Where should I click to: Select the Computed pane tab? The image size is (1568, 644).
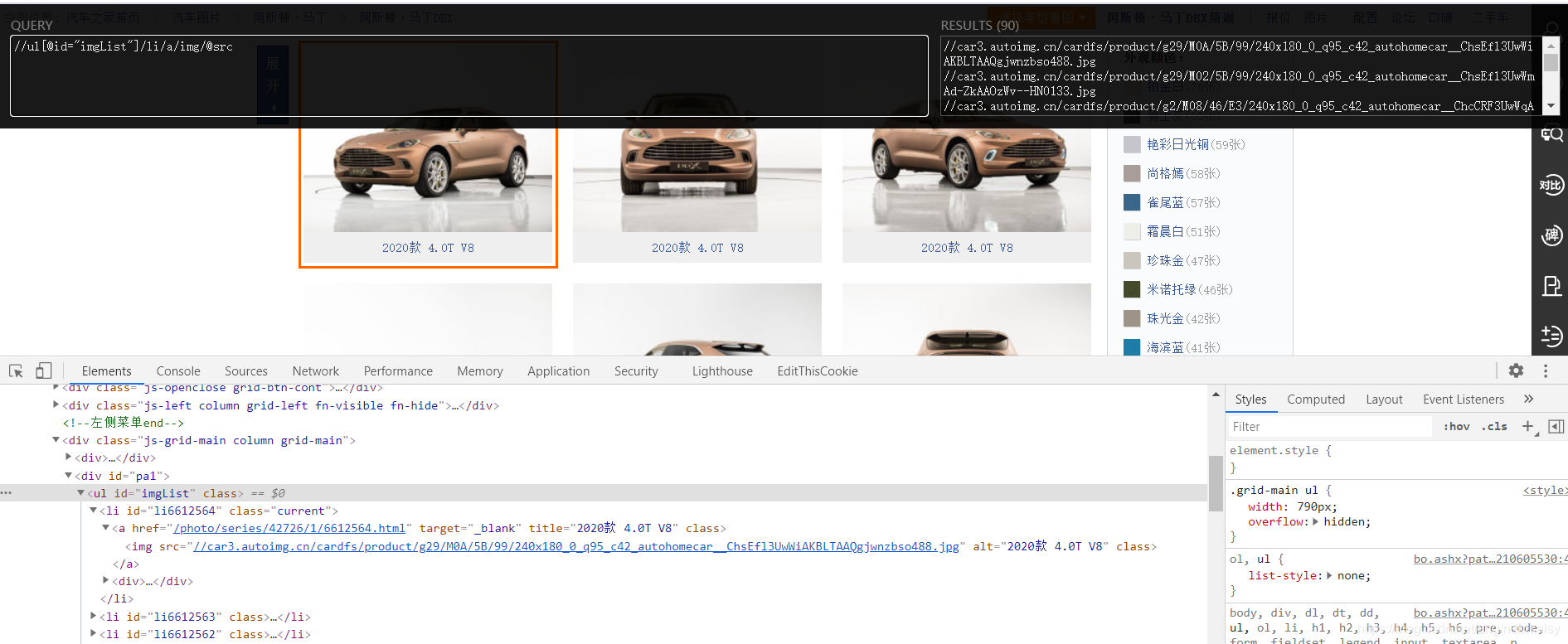click(x=1316, y=399)
